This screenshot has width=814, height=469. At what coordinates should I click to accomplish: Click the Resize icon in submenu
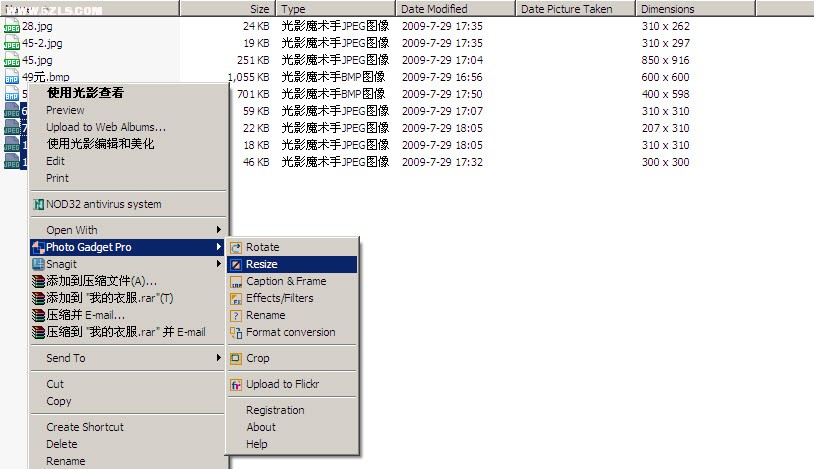point(236,265)
